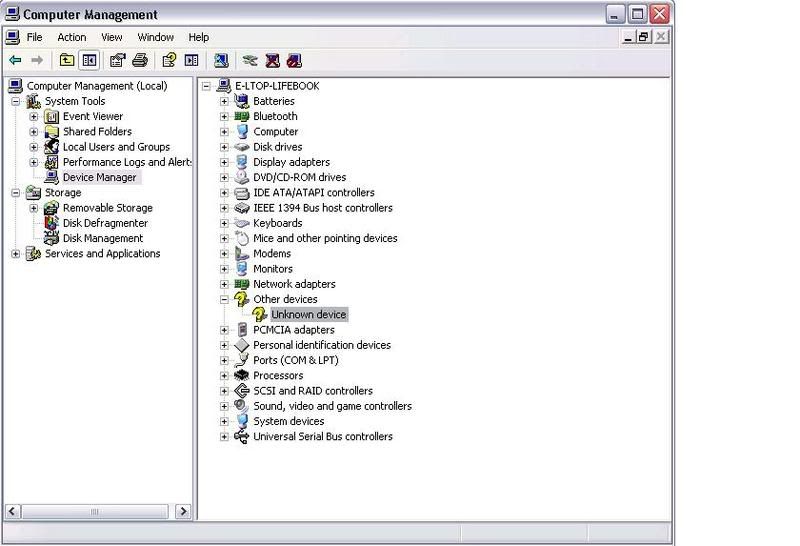Open the Properties toolbar icon
The height and width of the screenshot is (546, 800).
pyautogui.click(x=118, y=60)
